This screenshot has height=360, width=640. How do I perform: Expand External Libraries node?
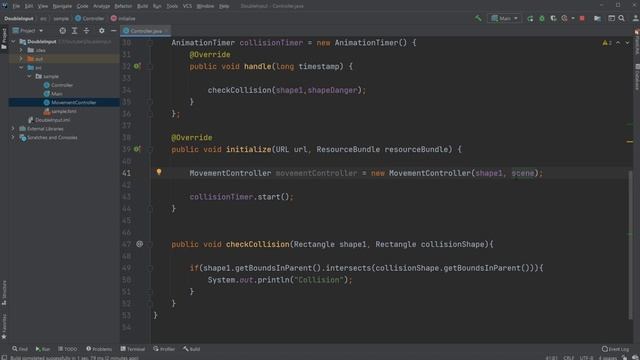click(13, 129)
